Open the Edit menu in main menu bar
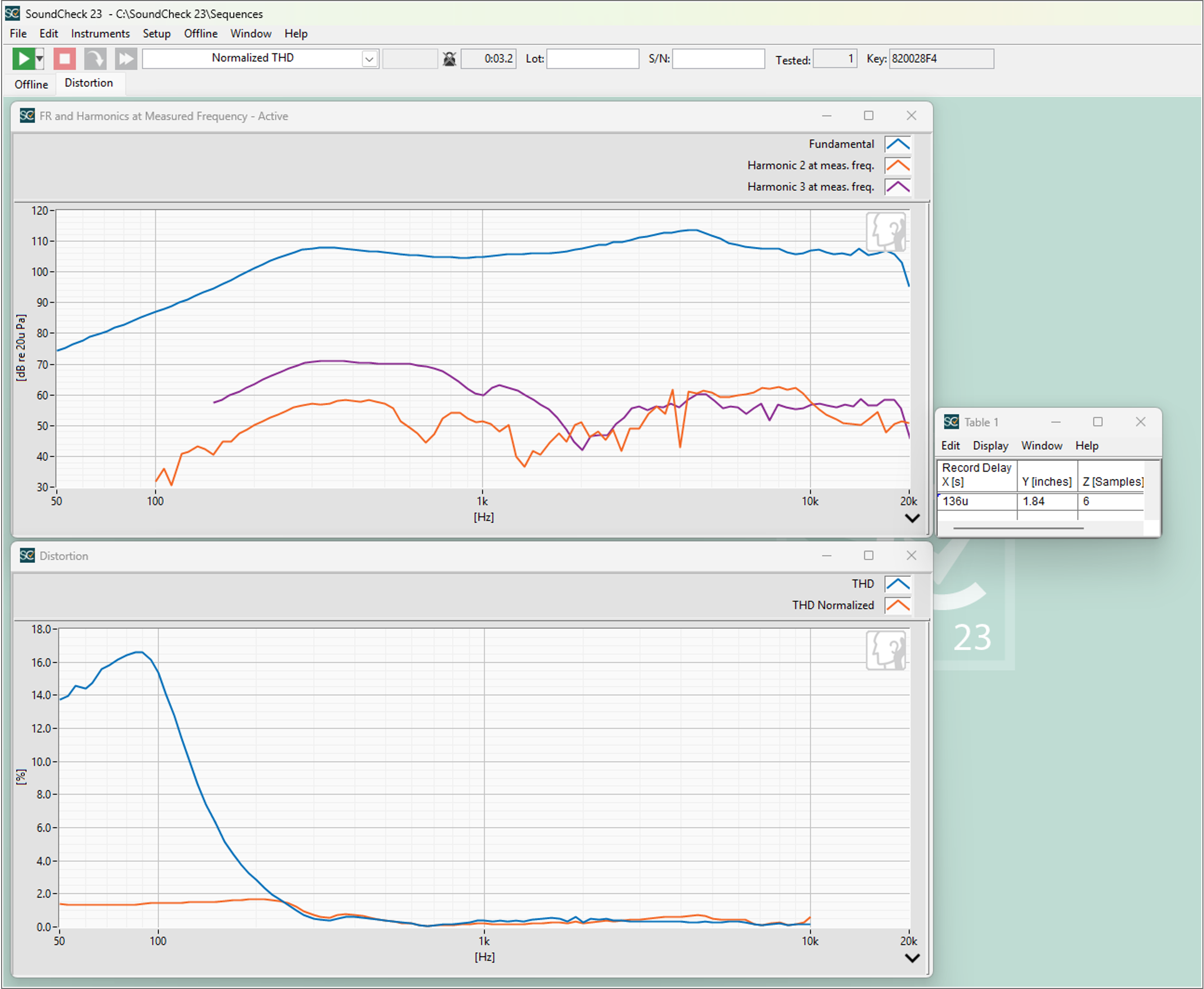Image resolution: width=1204 pixels, height=989 pixels. click(49, 33)
